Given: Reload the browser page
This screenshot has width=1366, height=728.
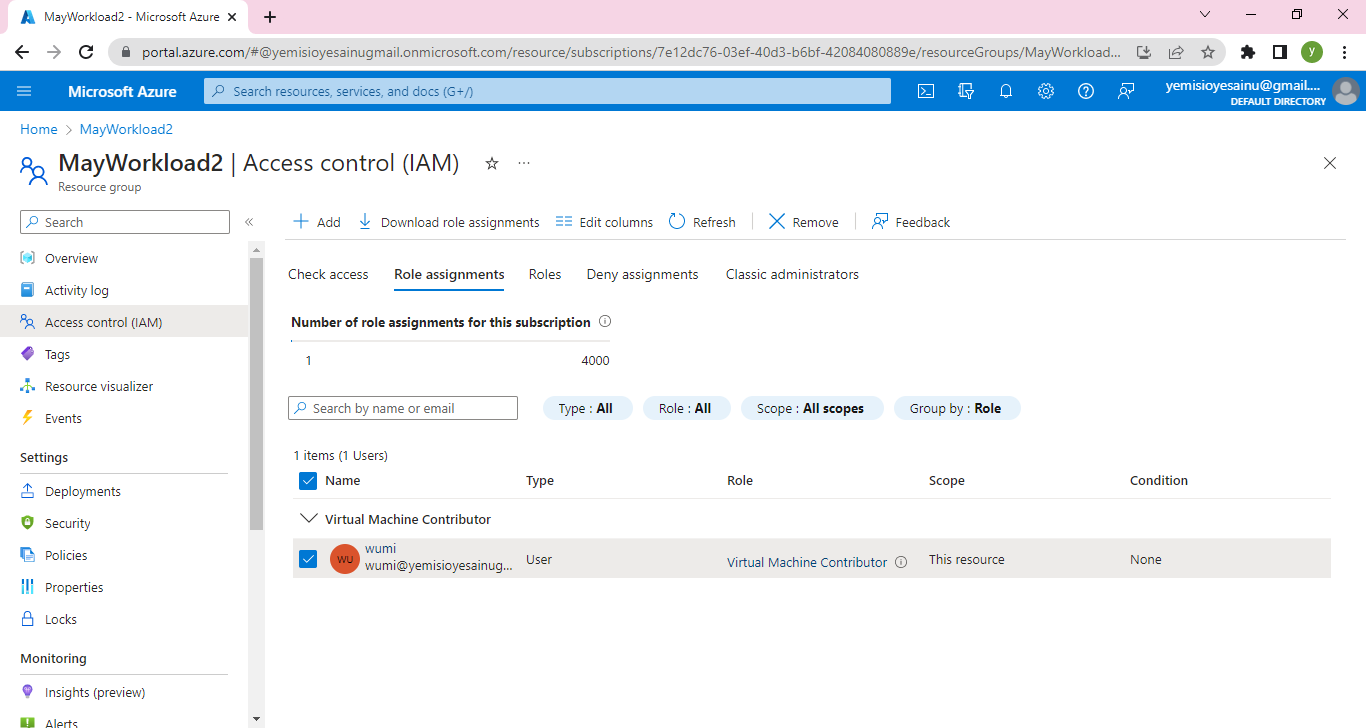Looking at the screenshot, I should click(86, 52).
